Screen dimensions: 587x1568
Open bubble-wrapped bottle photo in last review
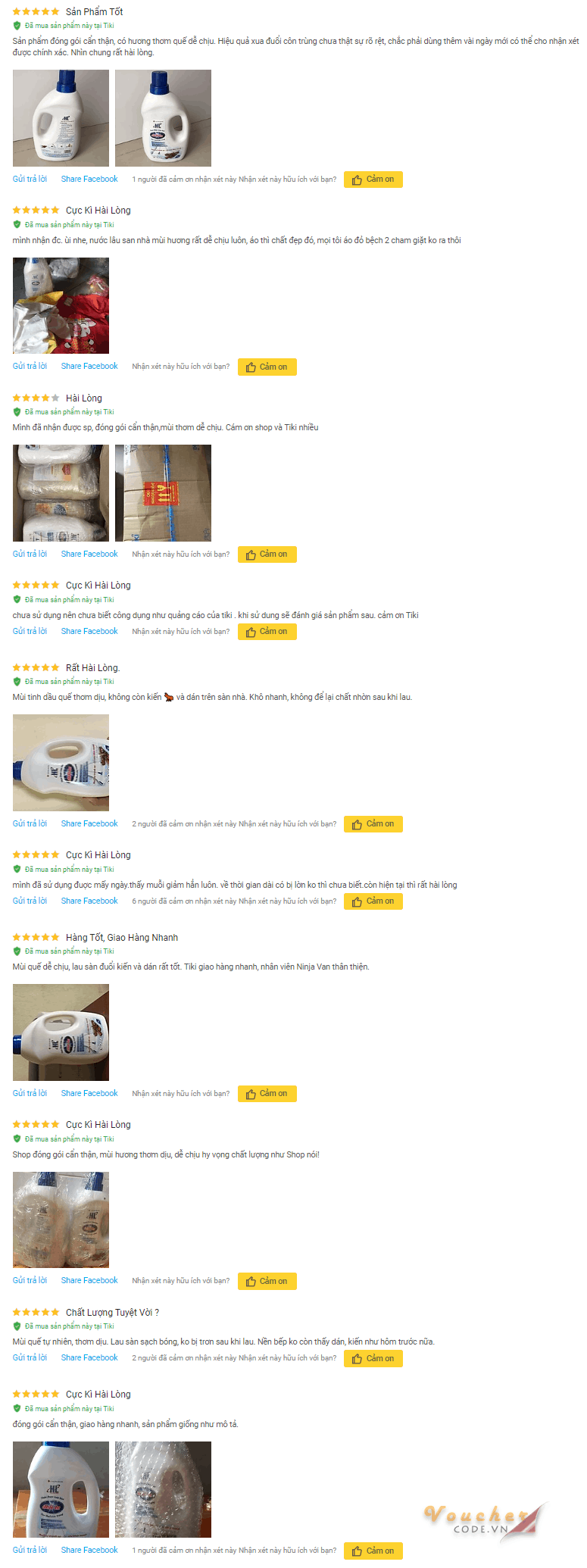coord(163,1489)
